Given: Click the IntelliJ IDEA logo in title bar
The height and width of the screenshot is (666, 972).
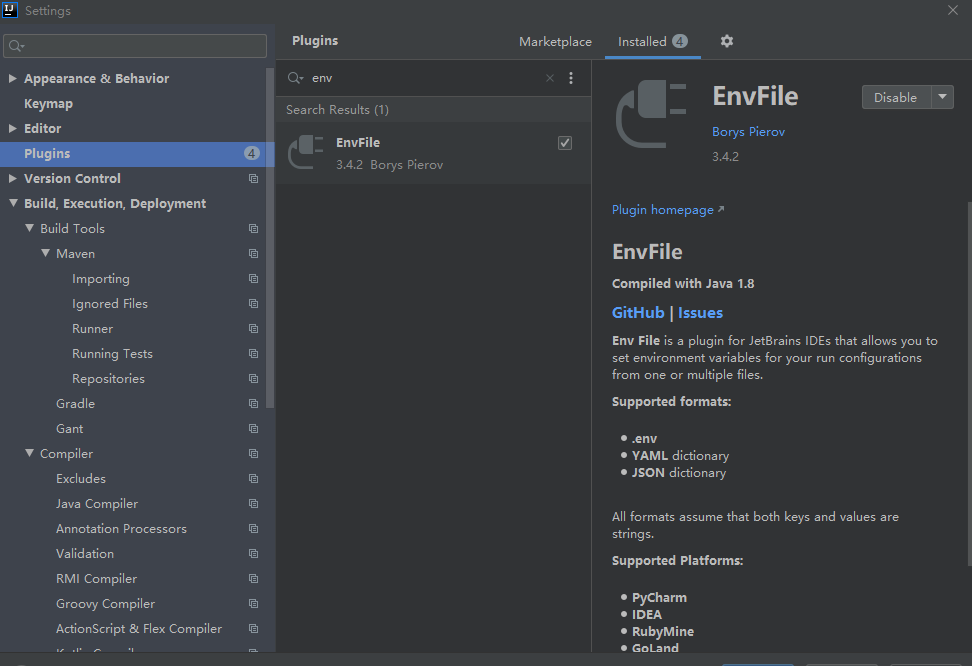Looking at the screenshot, I should coord(10,10).
